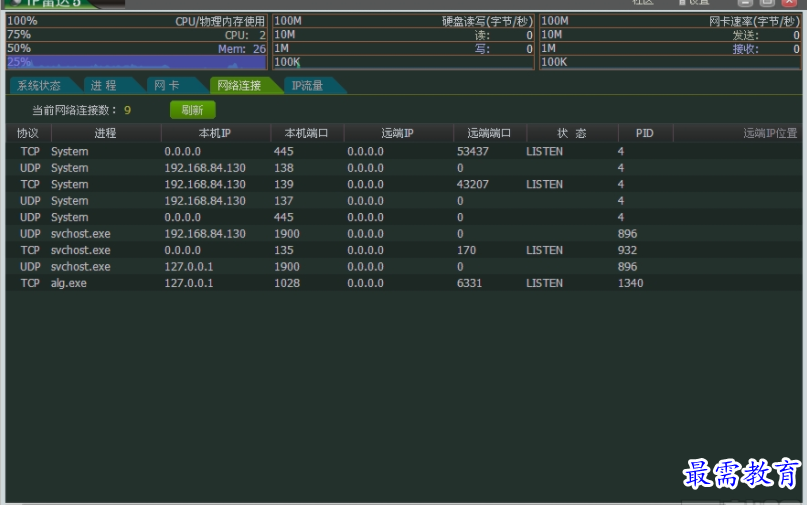Click the 远端IP column header

398,133
